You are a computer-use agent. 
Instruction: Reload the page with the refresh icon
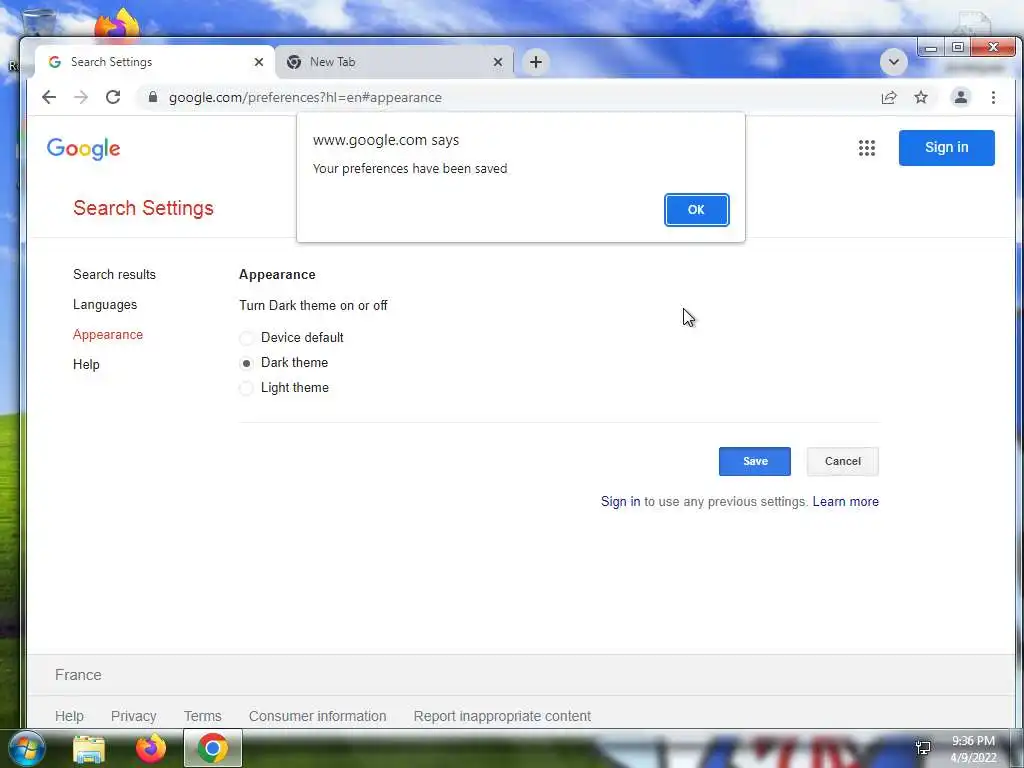coord(113,97)
